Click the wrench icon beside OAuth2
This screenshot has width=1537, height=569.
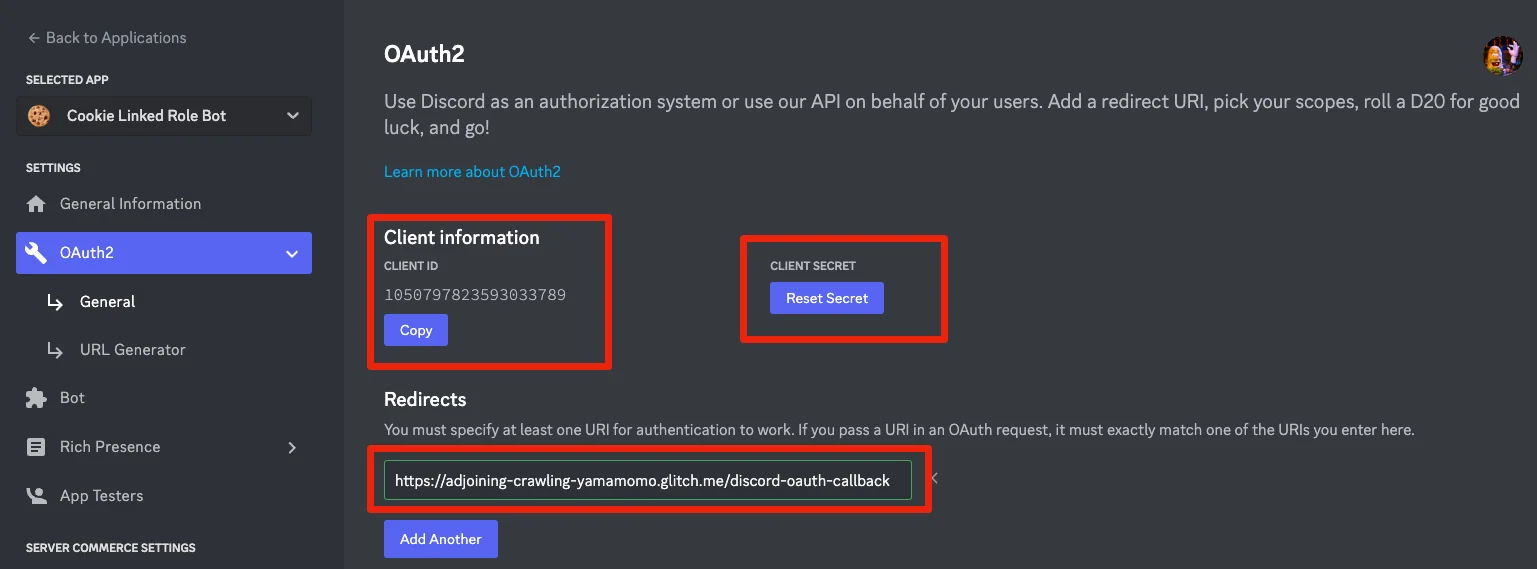[36, 253]
